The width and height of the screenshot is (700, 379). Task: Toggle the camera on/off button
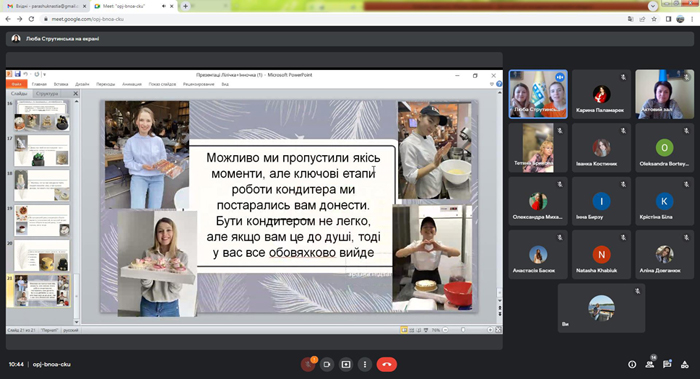coord(327,364)
